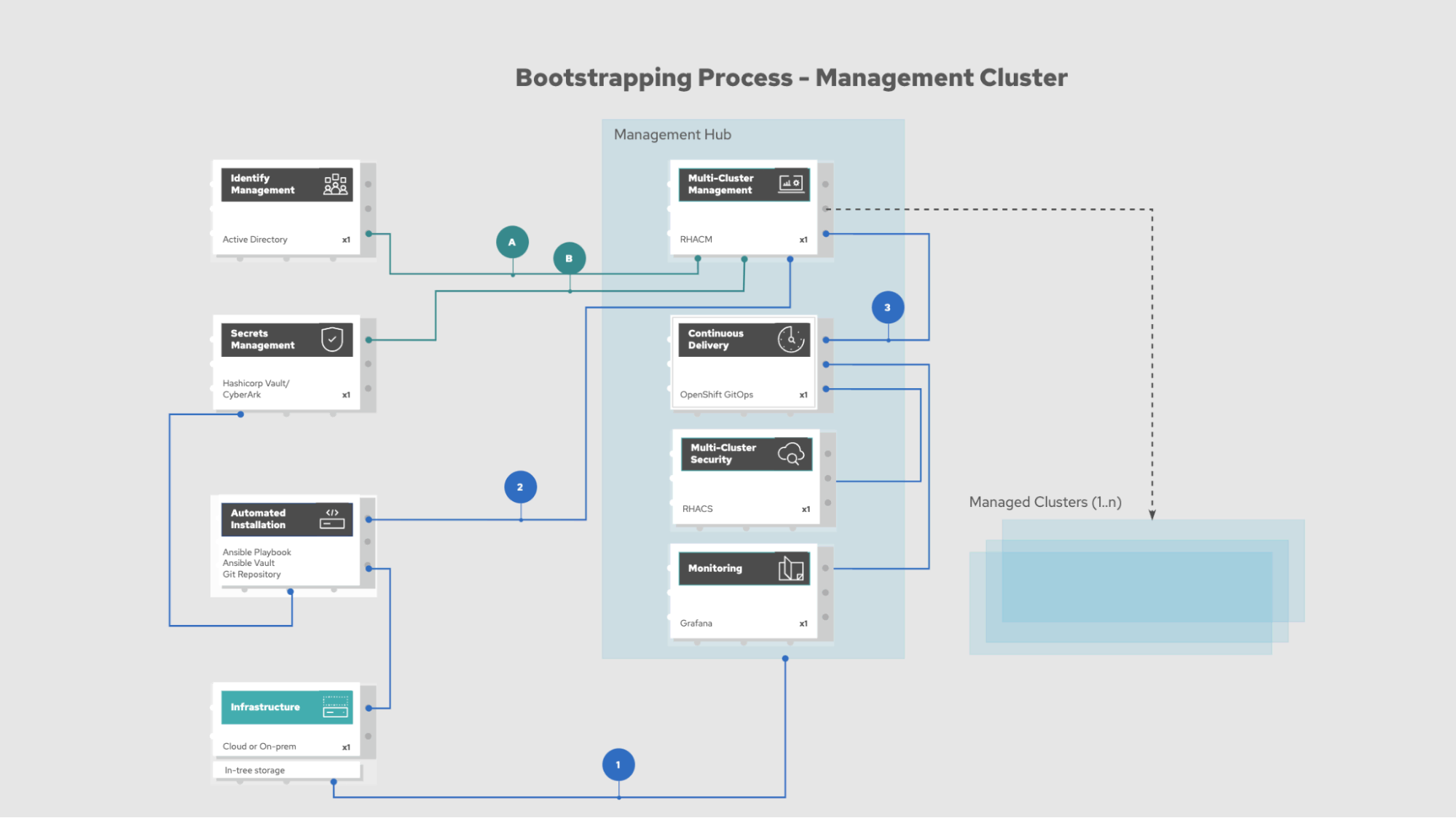Click the Multi-Cluster Security cloud icon
The image size is (1456, 818).
coord(791,455)
